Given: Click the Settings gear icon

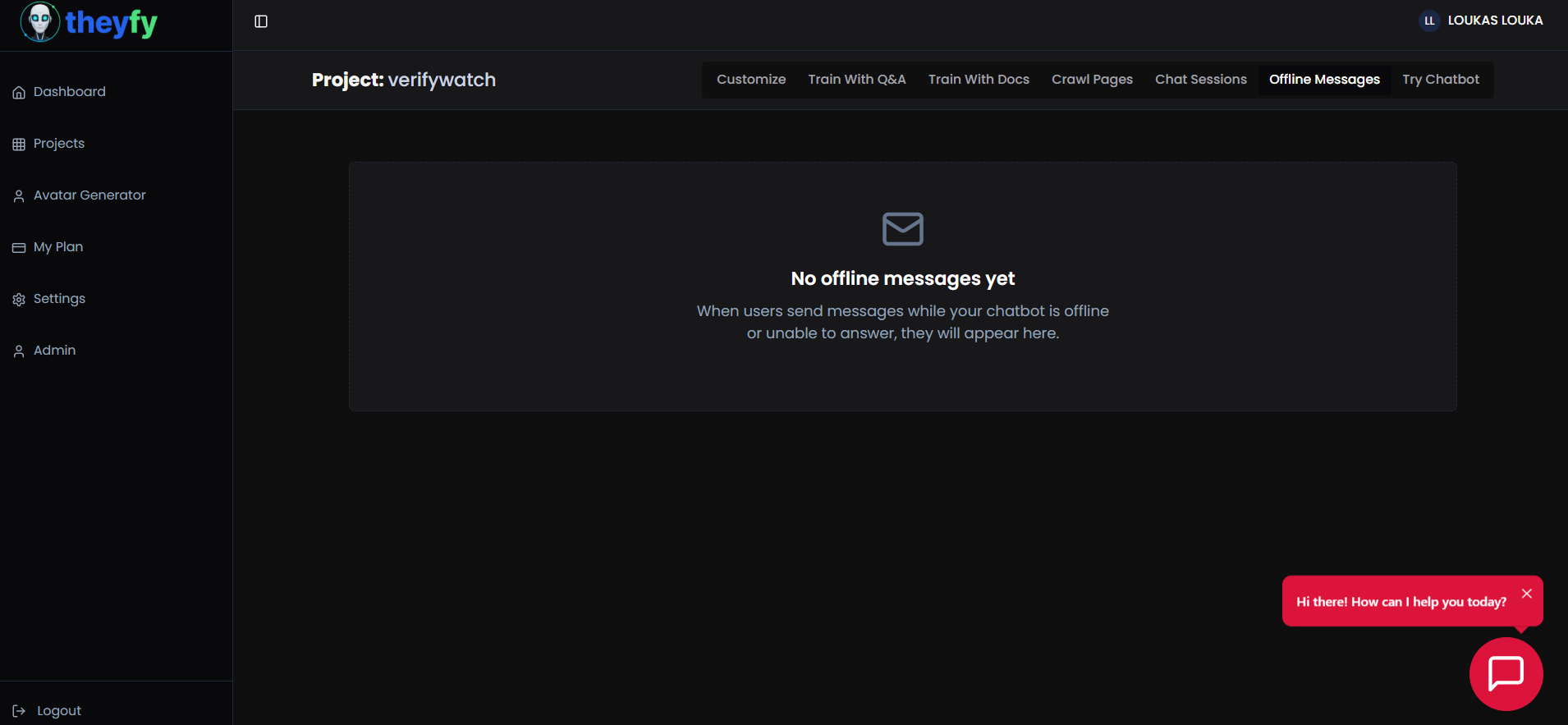Looking at the screenshot, I should [19, 300].
